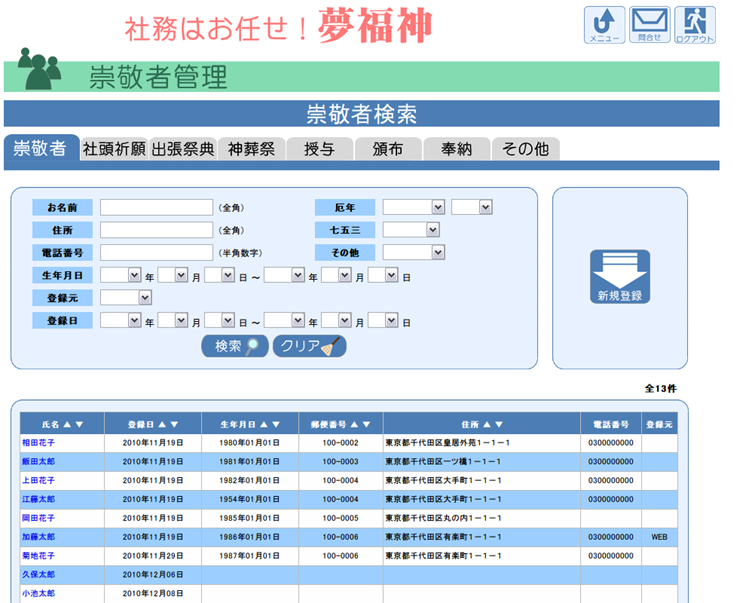This screenshot has width=752, height=603.
Task: Expand the その他 dropdown
Action: pyautogui.click(x=438, y=252)
